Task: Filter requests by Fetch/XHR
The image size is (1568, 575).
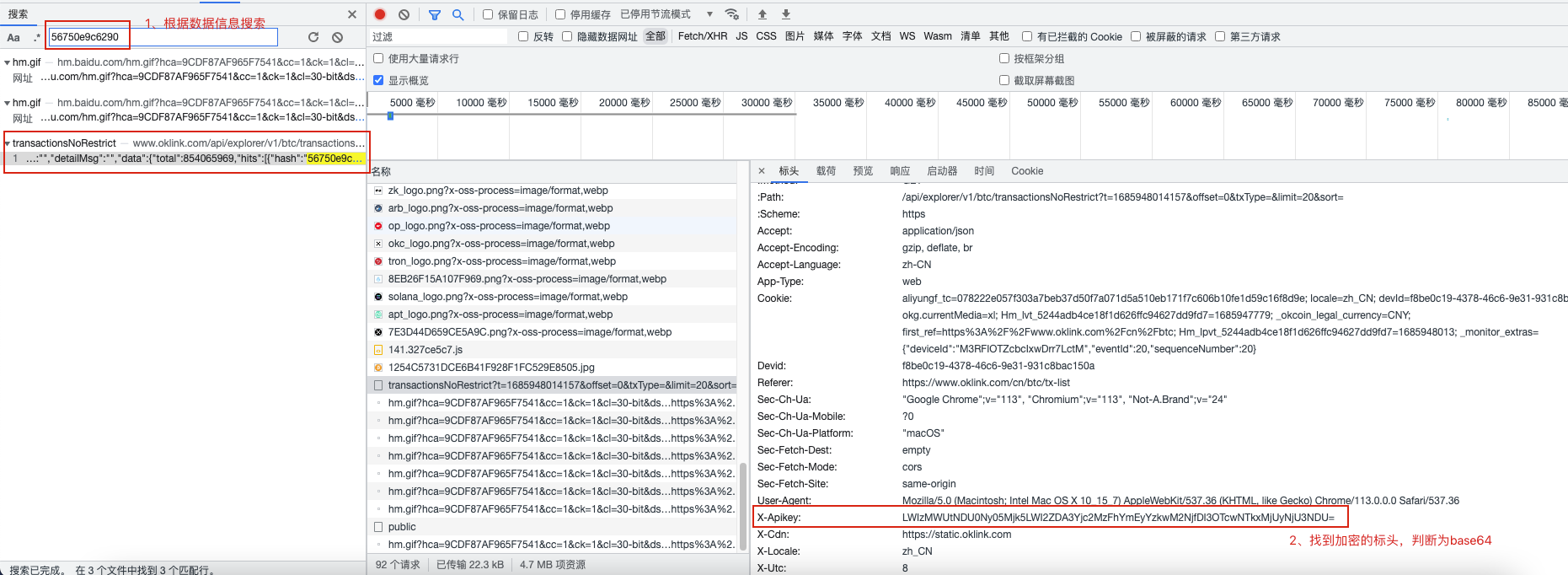Action: 703,36
